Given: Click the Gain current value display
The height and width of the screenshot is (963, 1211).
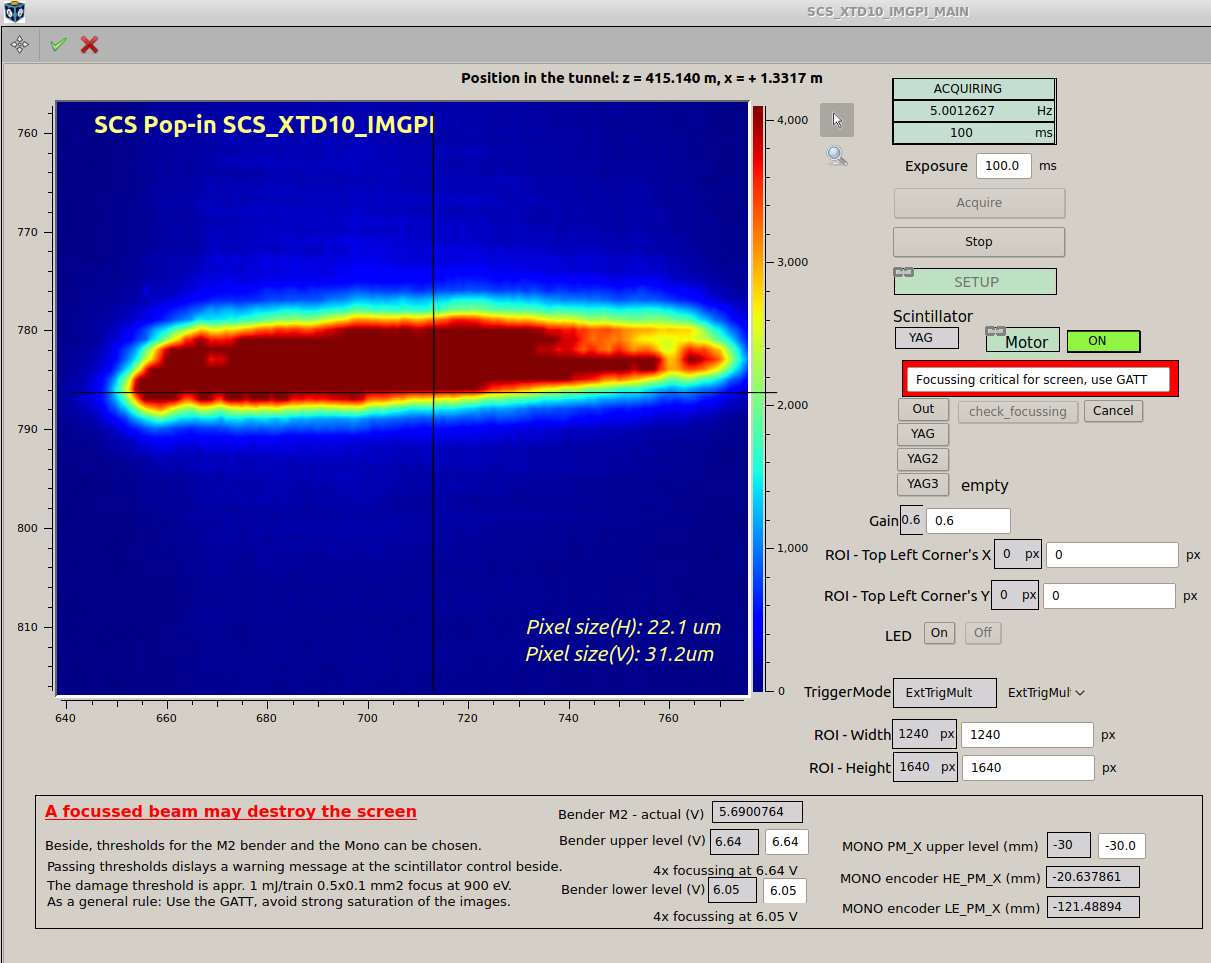Looking at the screenshot, I should click(911, 520).
